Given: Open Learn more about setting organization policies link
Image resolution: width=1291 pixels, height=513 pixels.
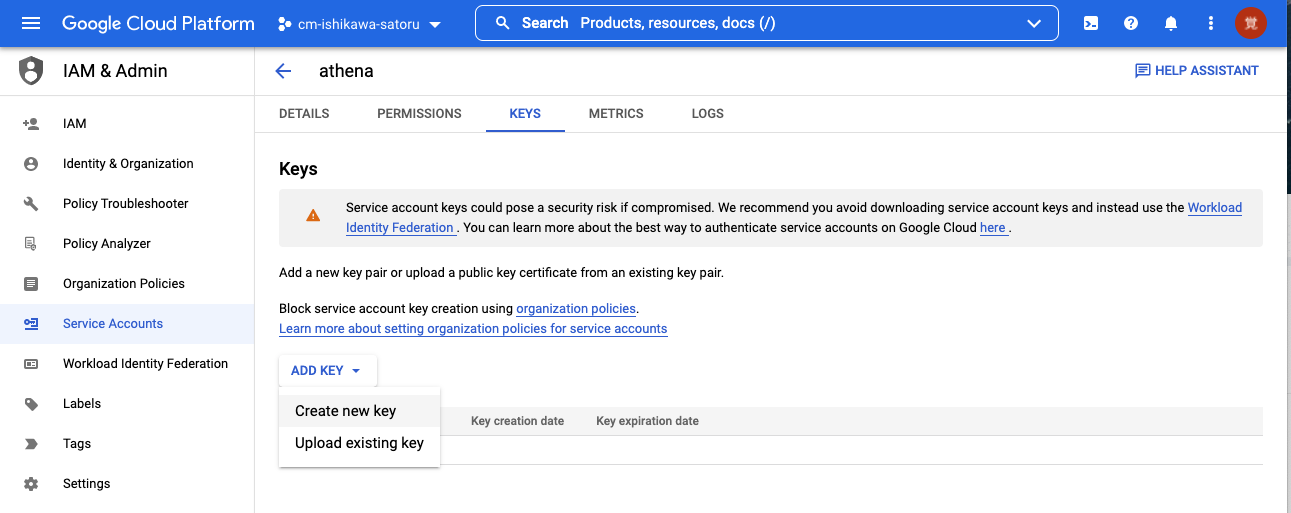Looking at the screenshot, I should click(x=473, y=329).
